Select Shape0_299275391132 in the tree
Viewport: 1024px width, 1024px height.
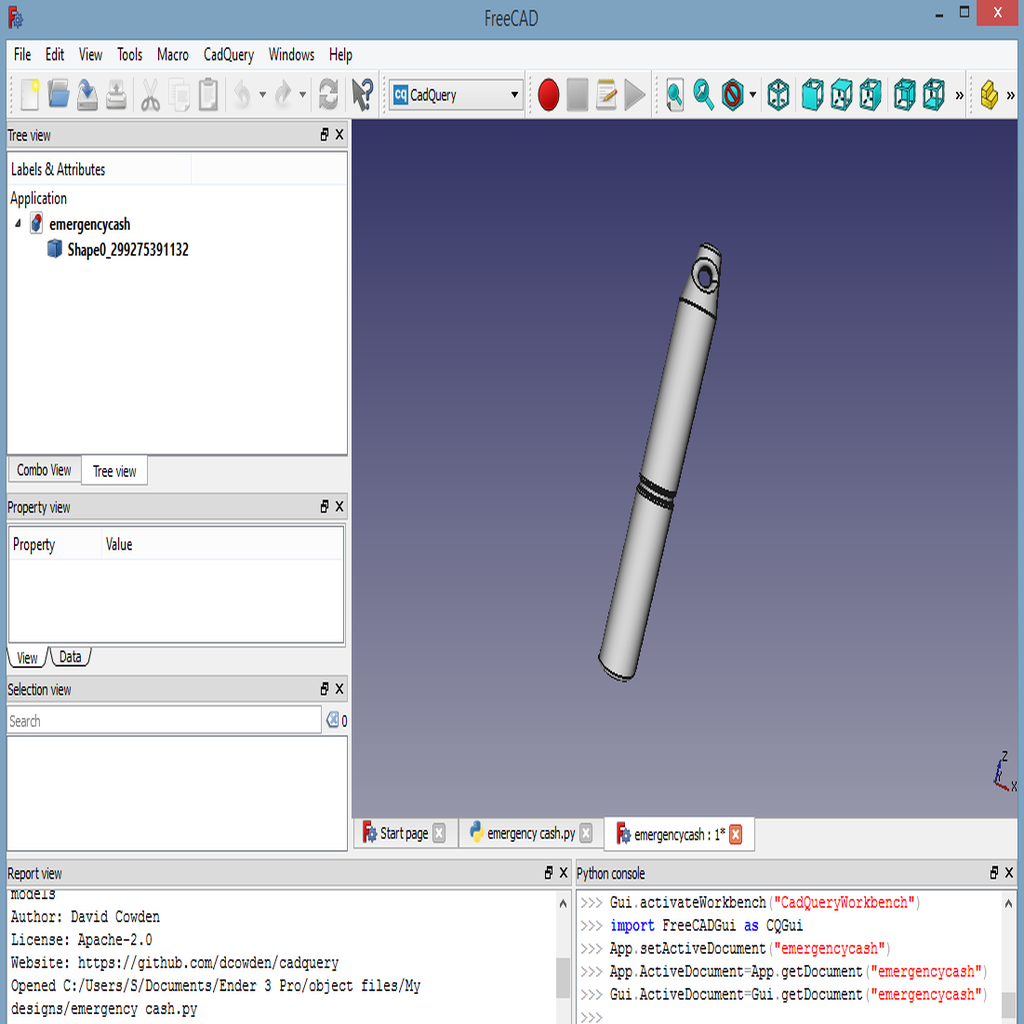coord(128,249)
